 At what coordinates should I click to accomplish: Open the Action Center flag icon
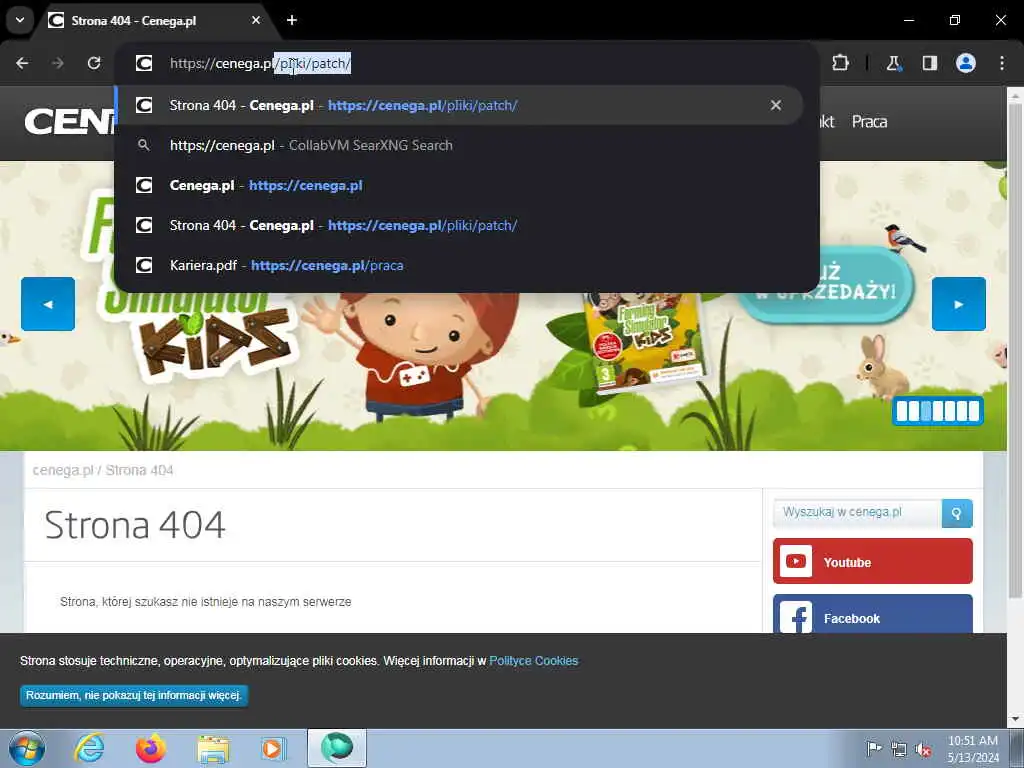(x=873, y=749)
